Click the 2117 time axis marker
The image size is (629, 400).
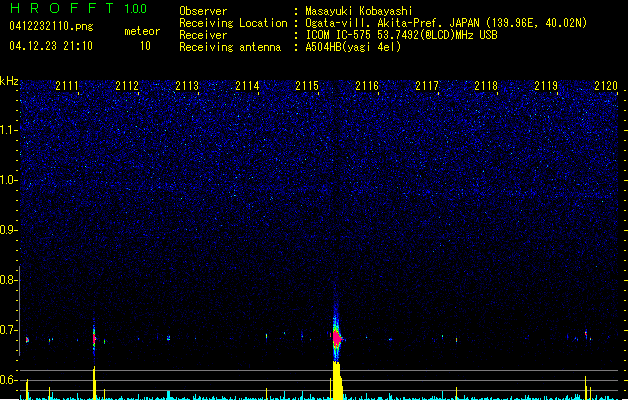pos(427,86)
